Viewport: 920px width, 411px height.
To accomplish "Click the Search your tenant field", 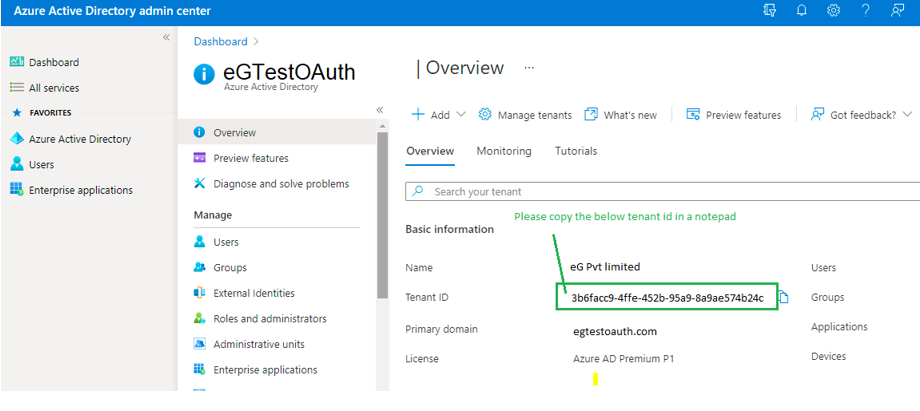I will [662, 192].
